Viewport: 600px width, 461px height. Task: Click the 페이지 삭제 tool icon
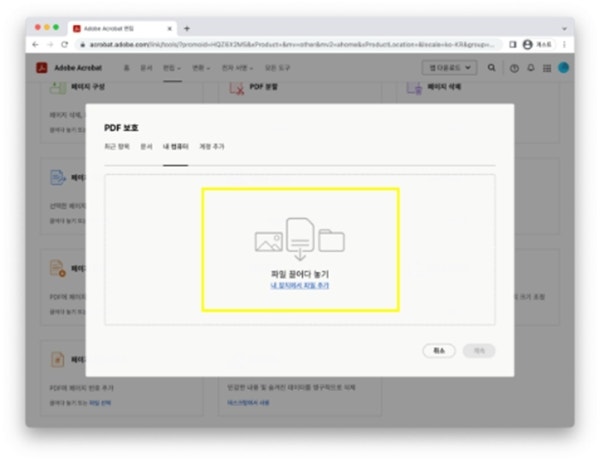414,88
